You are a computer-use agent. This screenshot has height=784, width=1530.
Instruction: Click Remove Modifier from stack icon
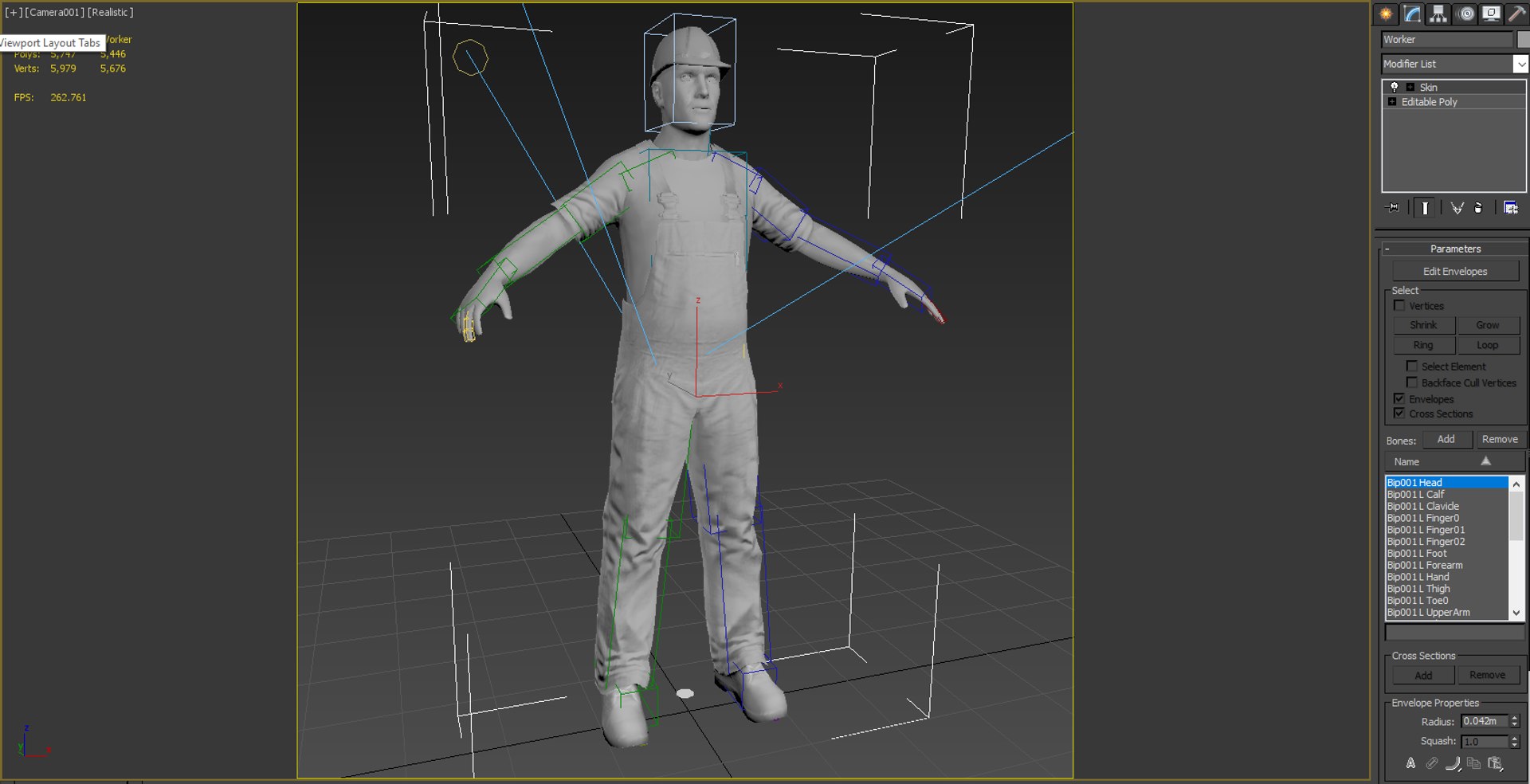[x=1479, y=208]
